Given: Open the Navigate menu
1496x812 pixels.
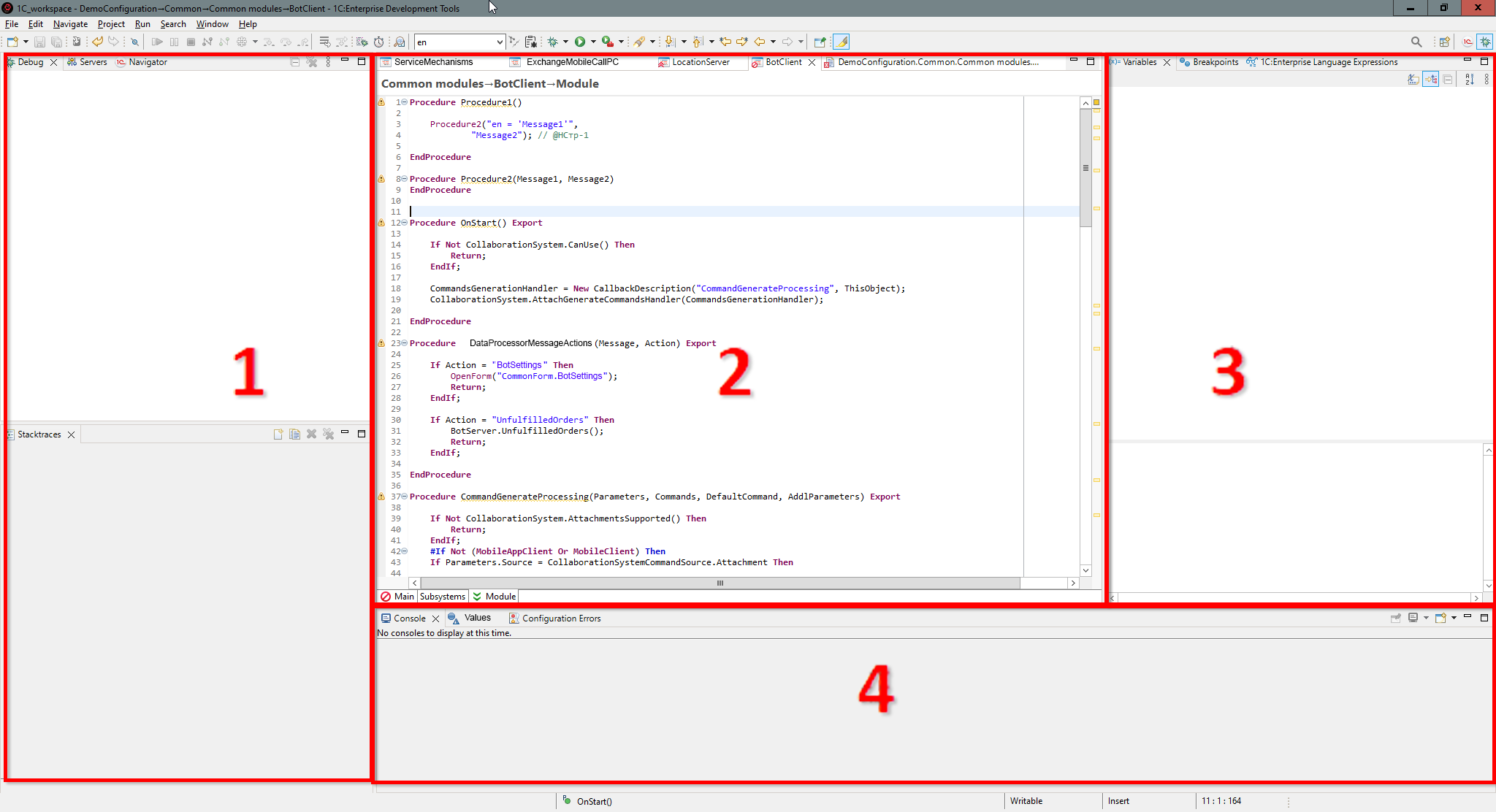Looking at the screenshot, I should pyautogui.click(x=70, y=24).
